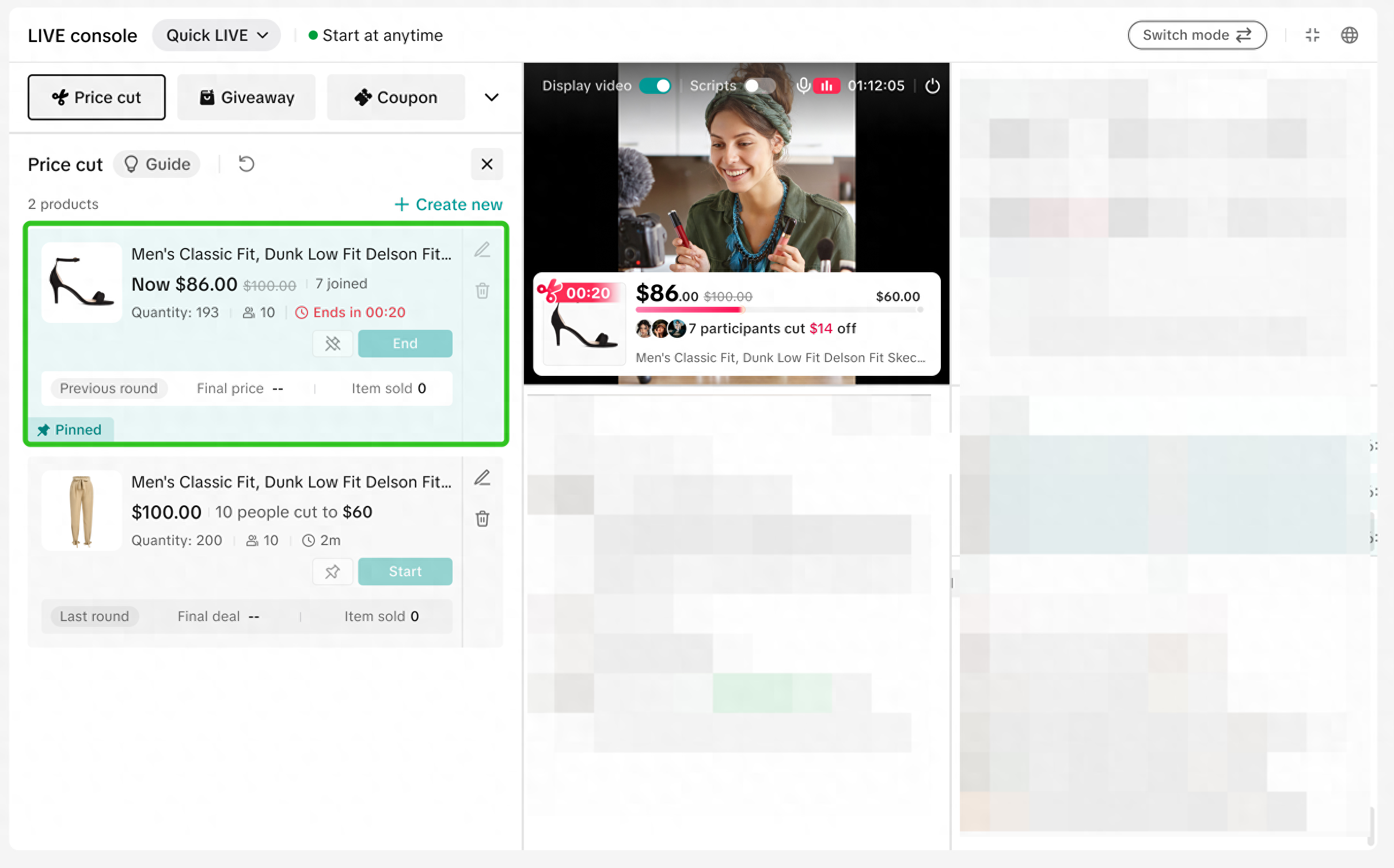The width and height of the screenshot is (1394, 868).
Task: Click the price cut progress bar
Action: tap(779, 310)
